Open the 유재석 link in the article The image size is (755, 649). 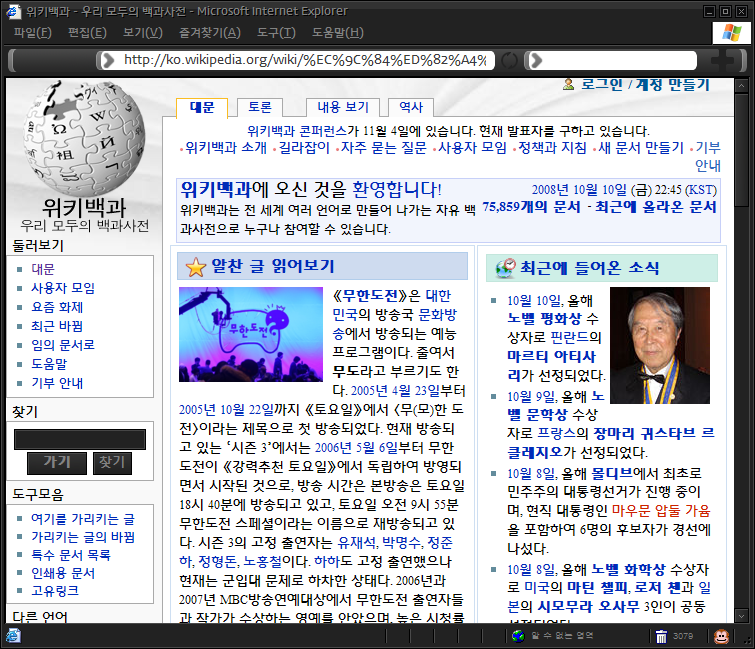coord(356,543)
